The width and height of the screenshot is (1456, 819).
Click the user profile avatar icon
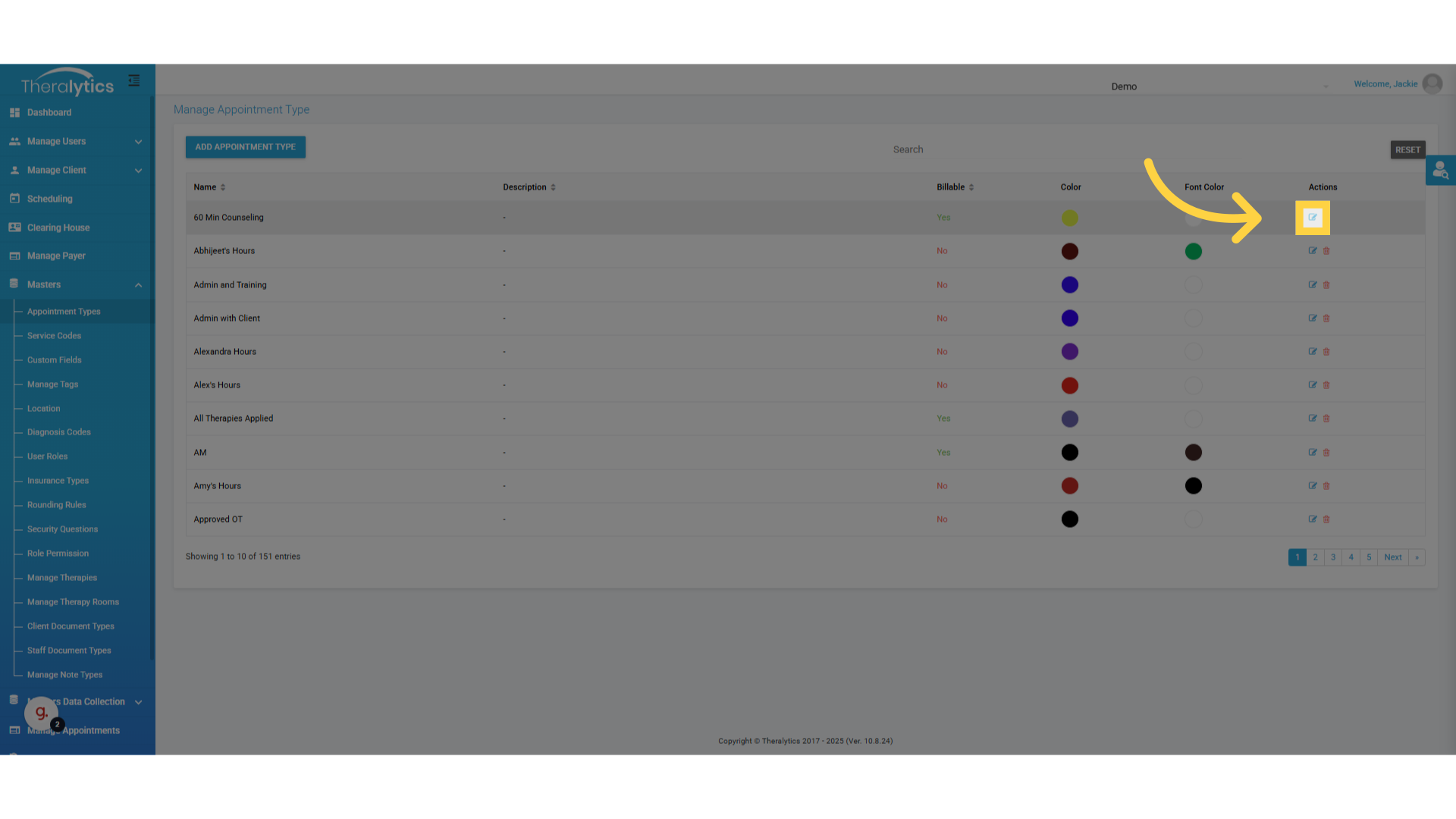(x=1432, y=84)
